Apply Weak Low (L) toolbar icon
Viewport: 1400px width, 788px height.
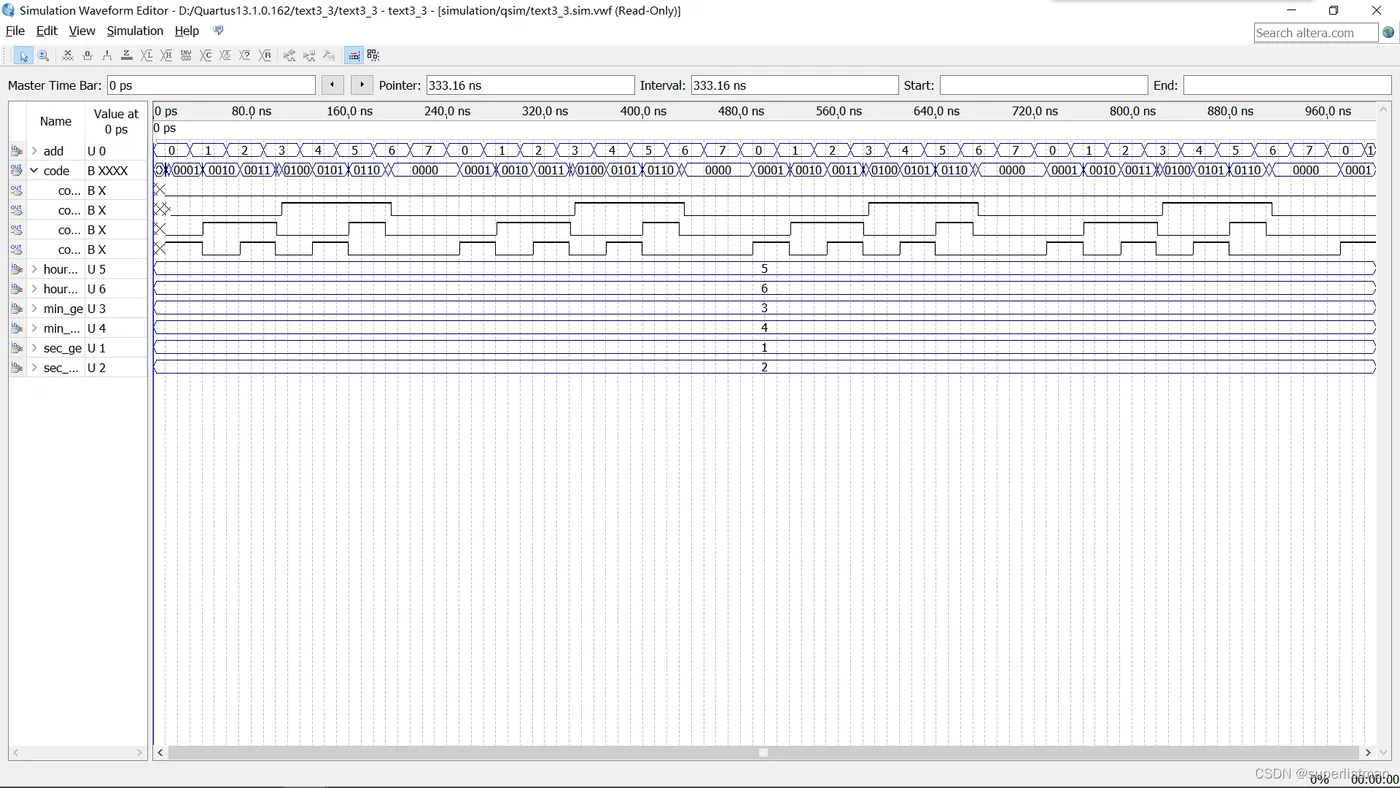[x=147, y=55]
